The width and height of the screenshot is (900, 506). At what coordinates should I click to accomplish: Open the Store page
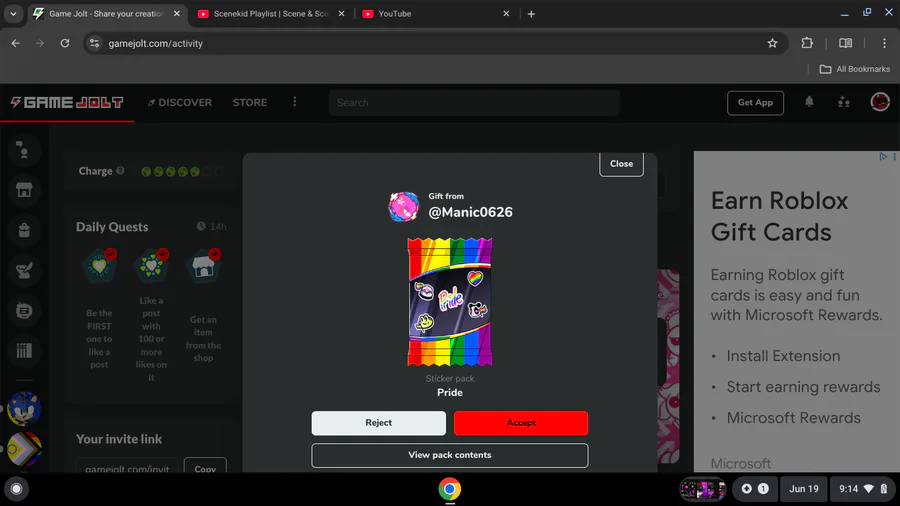coord(250,103)
